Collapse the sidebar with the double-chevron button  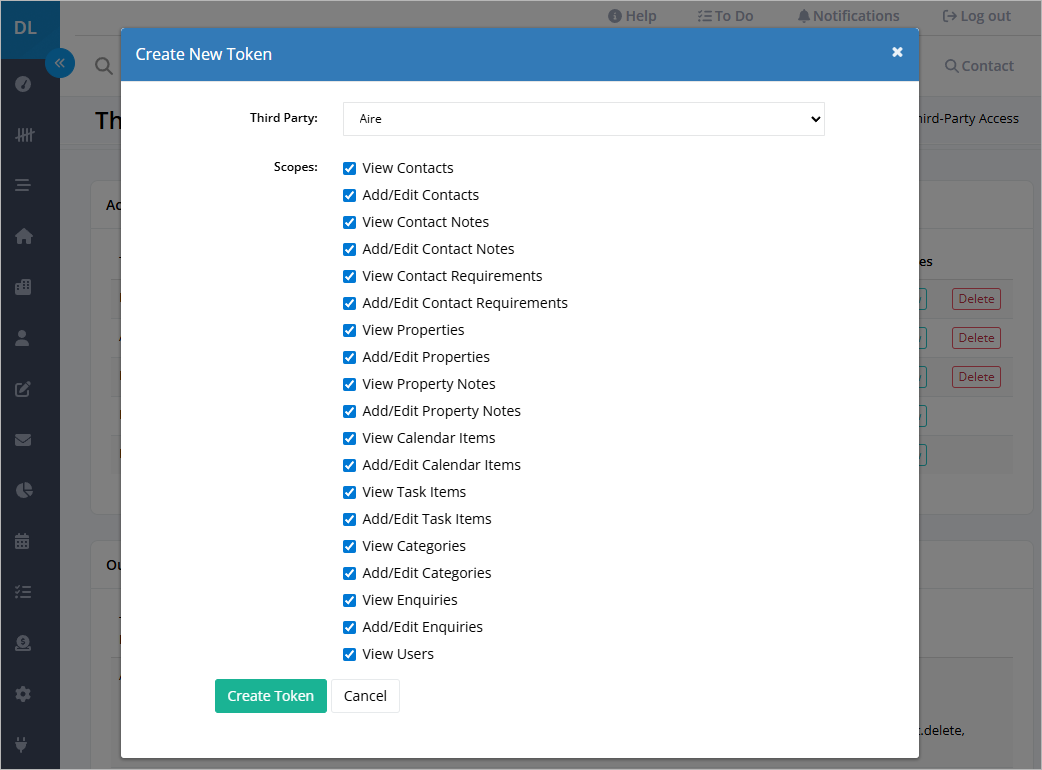60,63
